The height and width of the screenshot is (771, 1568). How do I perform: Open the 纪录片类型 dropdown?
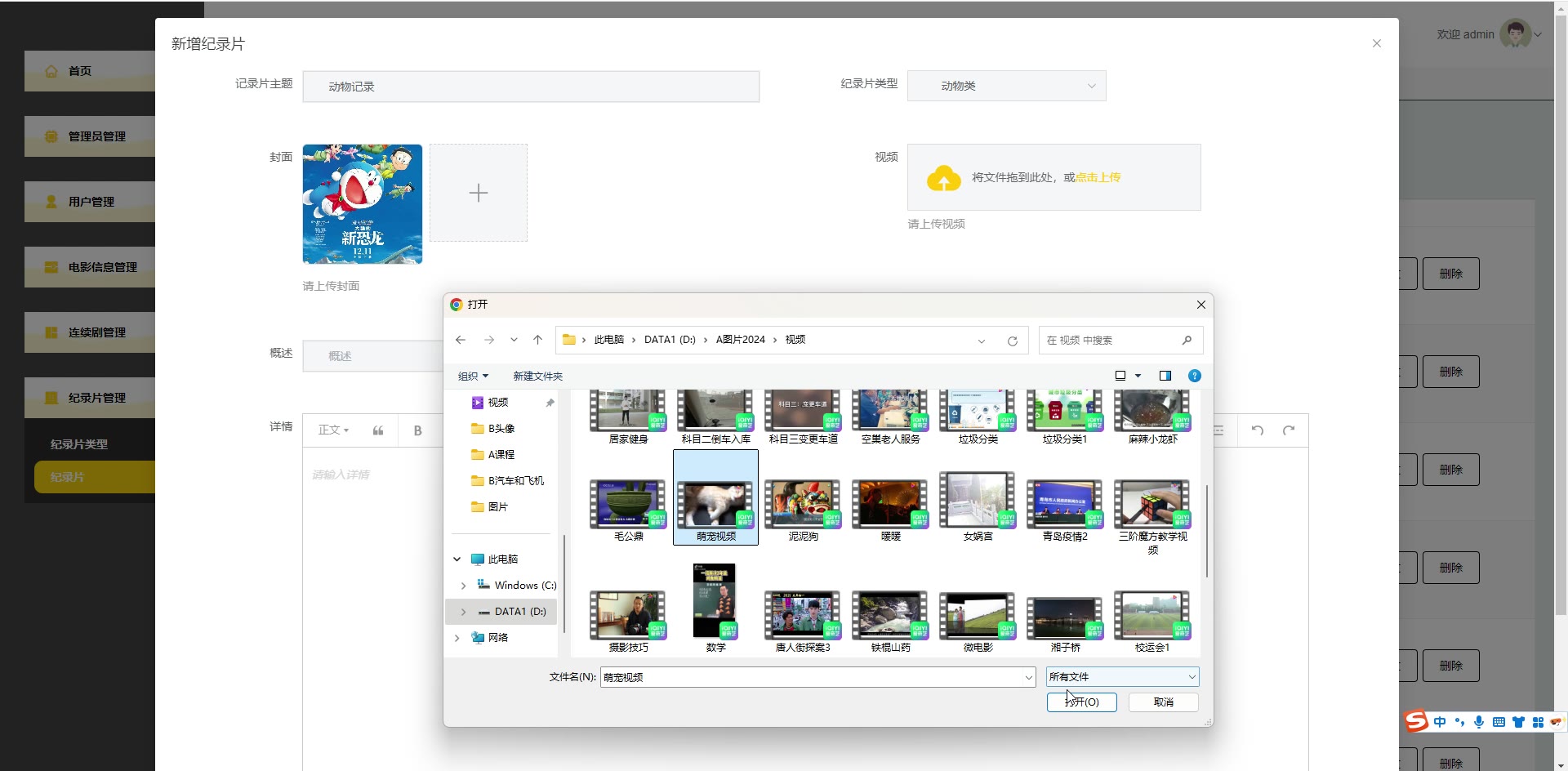click(1006, 86)
